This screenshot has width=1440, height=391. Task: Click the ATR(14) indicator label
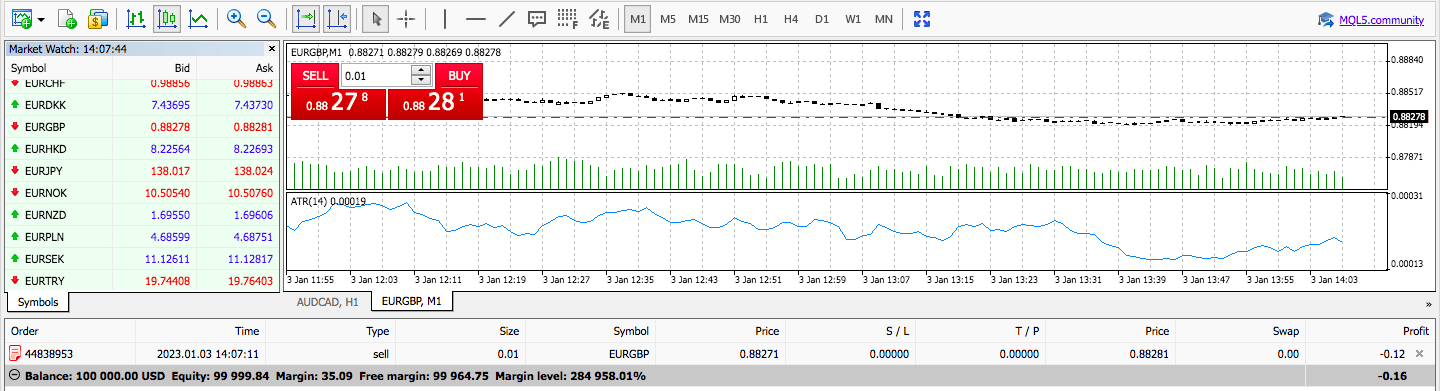[x=328, y=201]
